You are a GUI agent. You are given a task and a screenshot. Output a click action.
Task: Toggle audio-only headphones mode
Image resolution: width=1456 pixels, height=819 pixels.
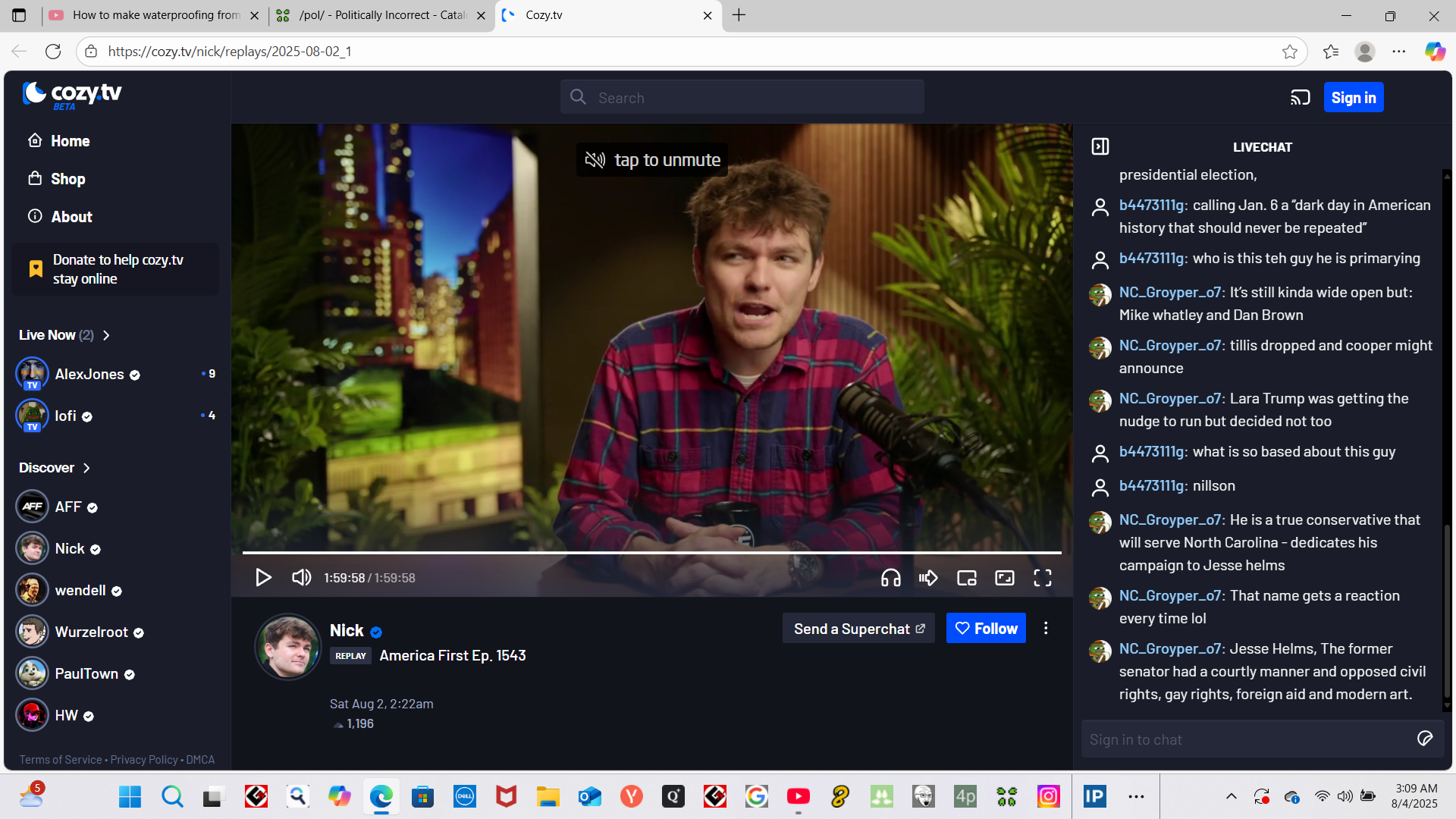pos(891,578)
